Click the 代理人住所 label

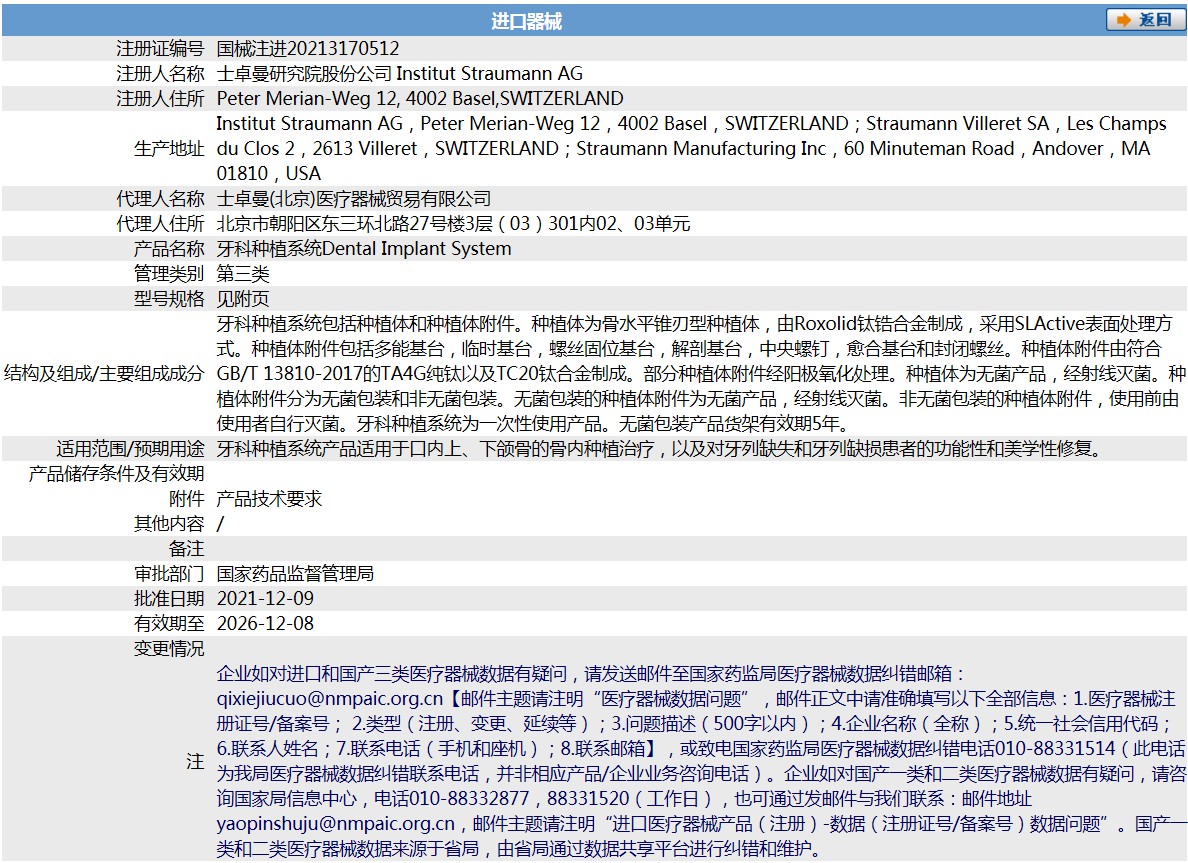[x=160, y=224]
